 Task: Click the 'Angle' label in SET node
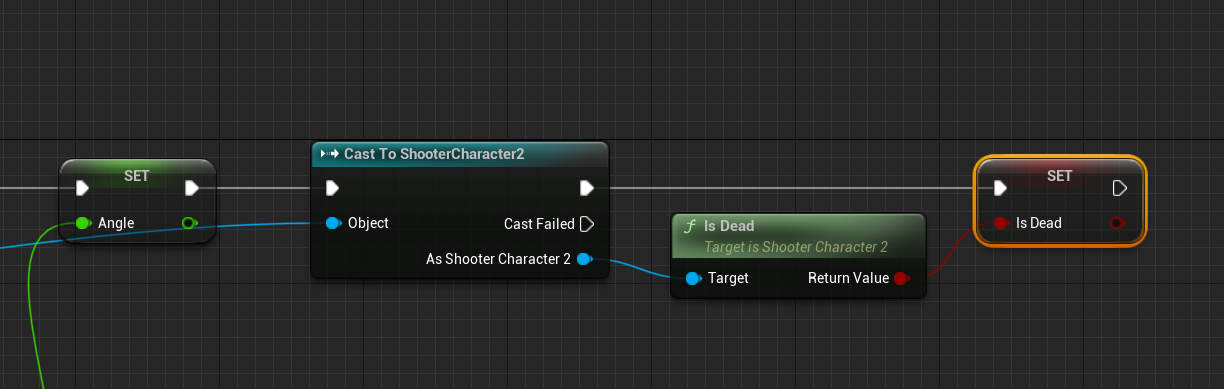(x=116, y=223)
